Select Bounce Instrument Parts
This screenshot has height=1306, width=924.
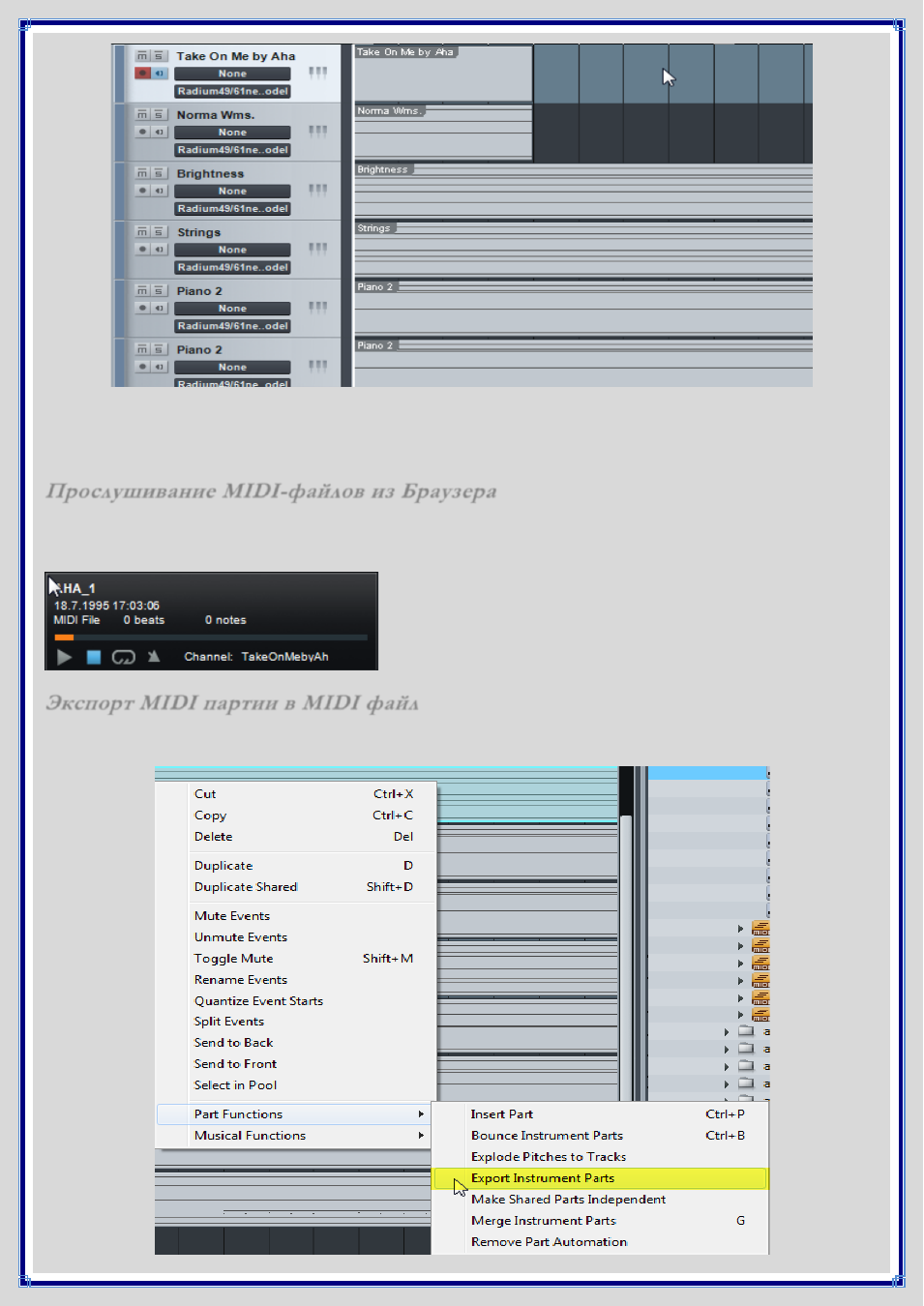tap(600, 1136)
